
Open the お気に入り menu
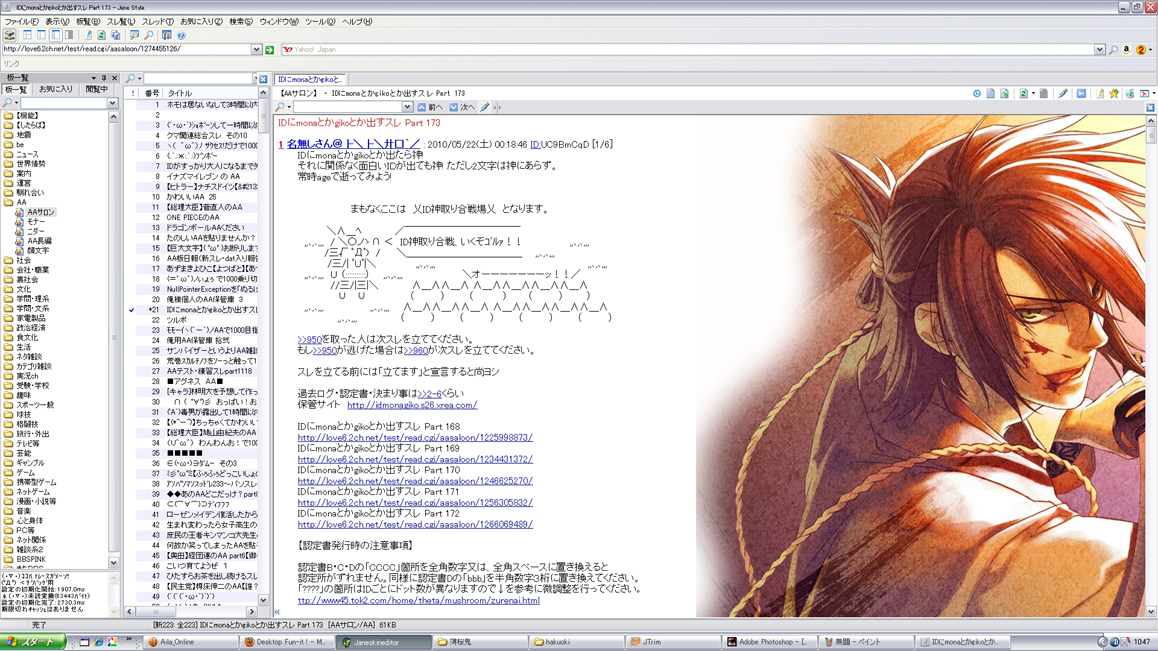click(x=201, y=21)
